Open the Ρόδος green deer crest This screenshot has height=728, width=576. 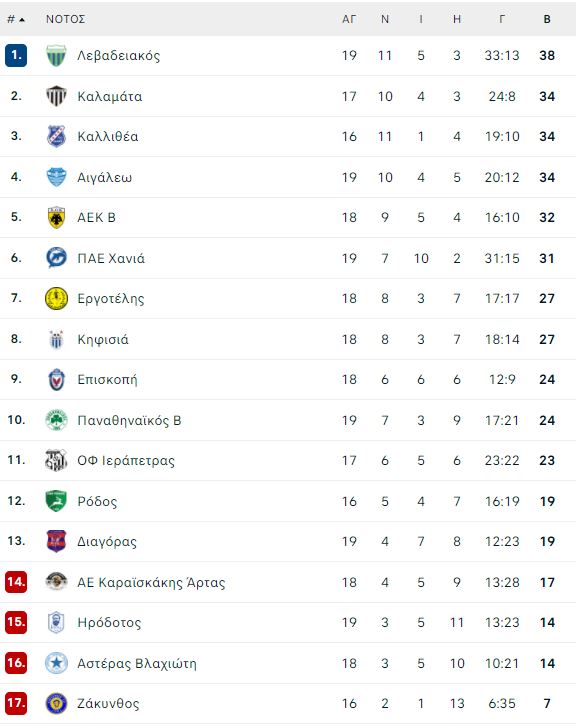click(x=56, y=501)
